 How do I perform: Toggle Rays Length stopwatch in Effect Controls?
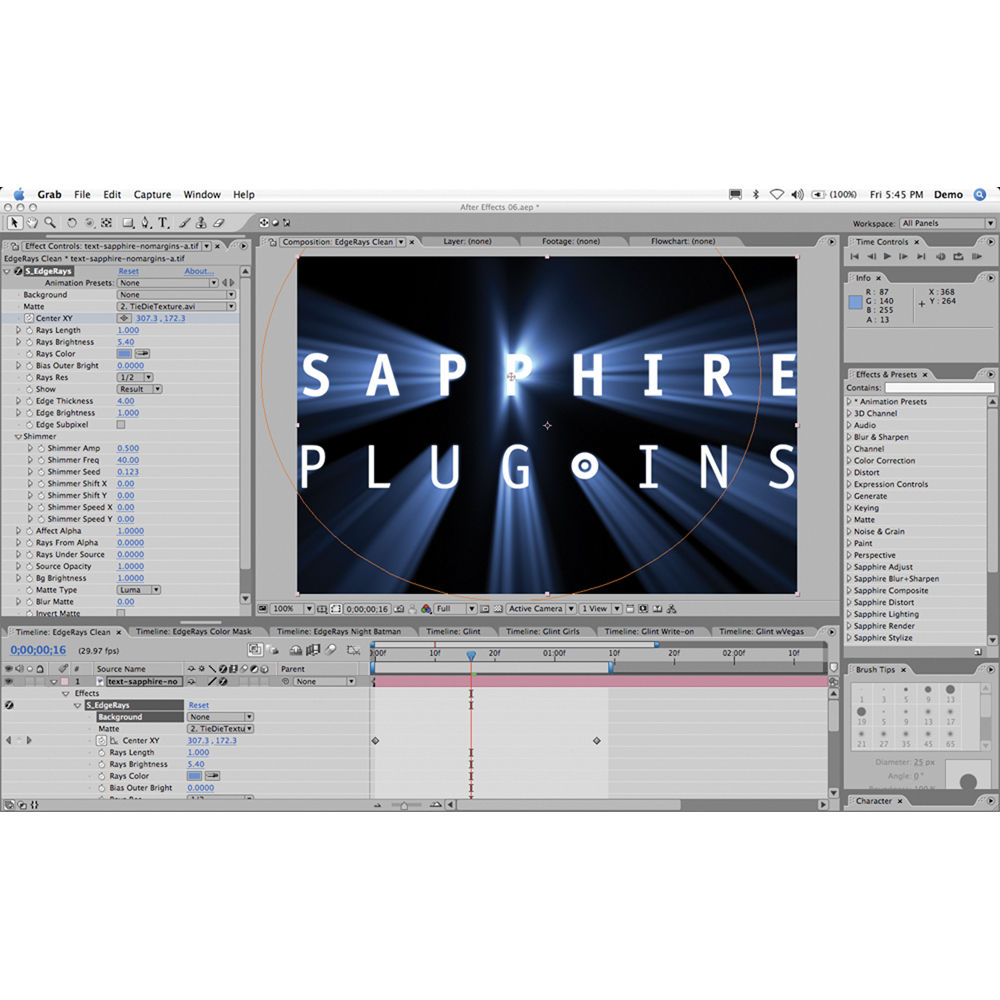tap(29, 330)
